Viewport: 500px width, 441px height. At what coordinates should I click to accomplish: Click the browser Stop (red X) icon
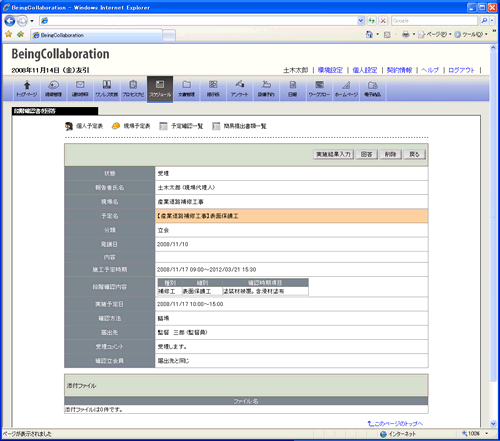tap(383, 21)
